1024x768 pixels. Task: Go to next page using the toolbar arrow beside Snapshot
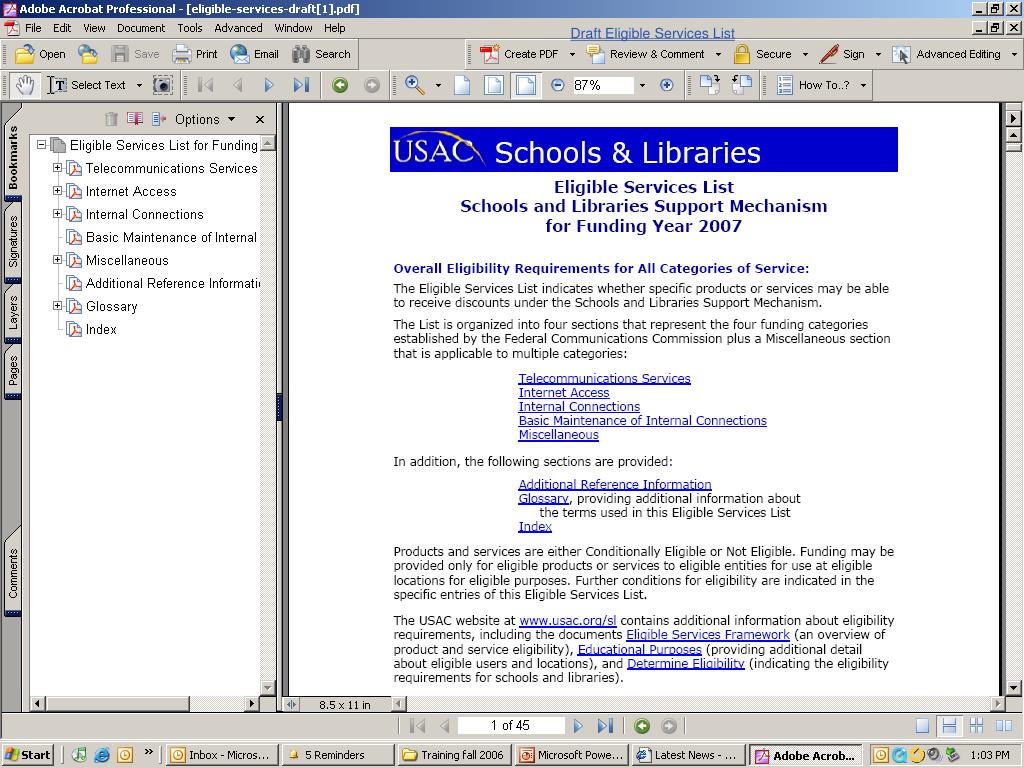268,86
